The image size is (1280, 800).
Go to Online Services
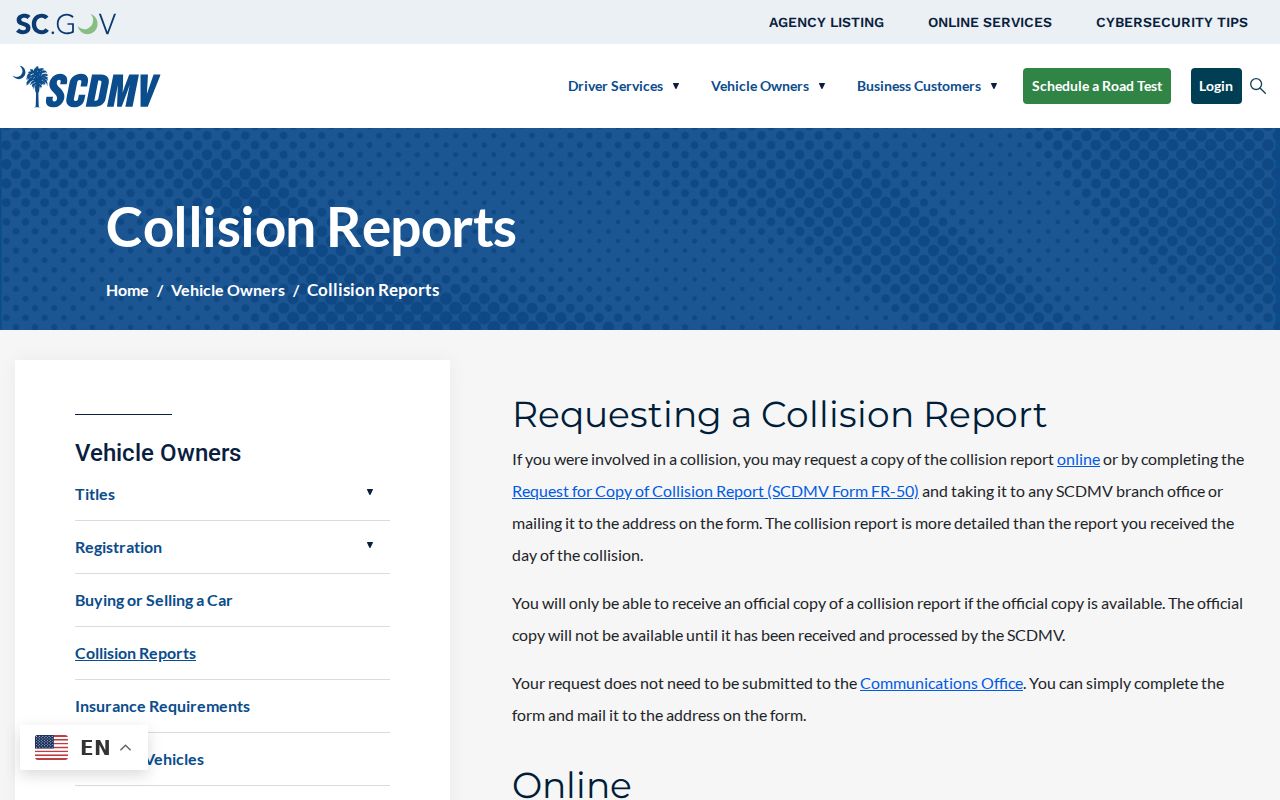[990, 22]
